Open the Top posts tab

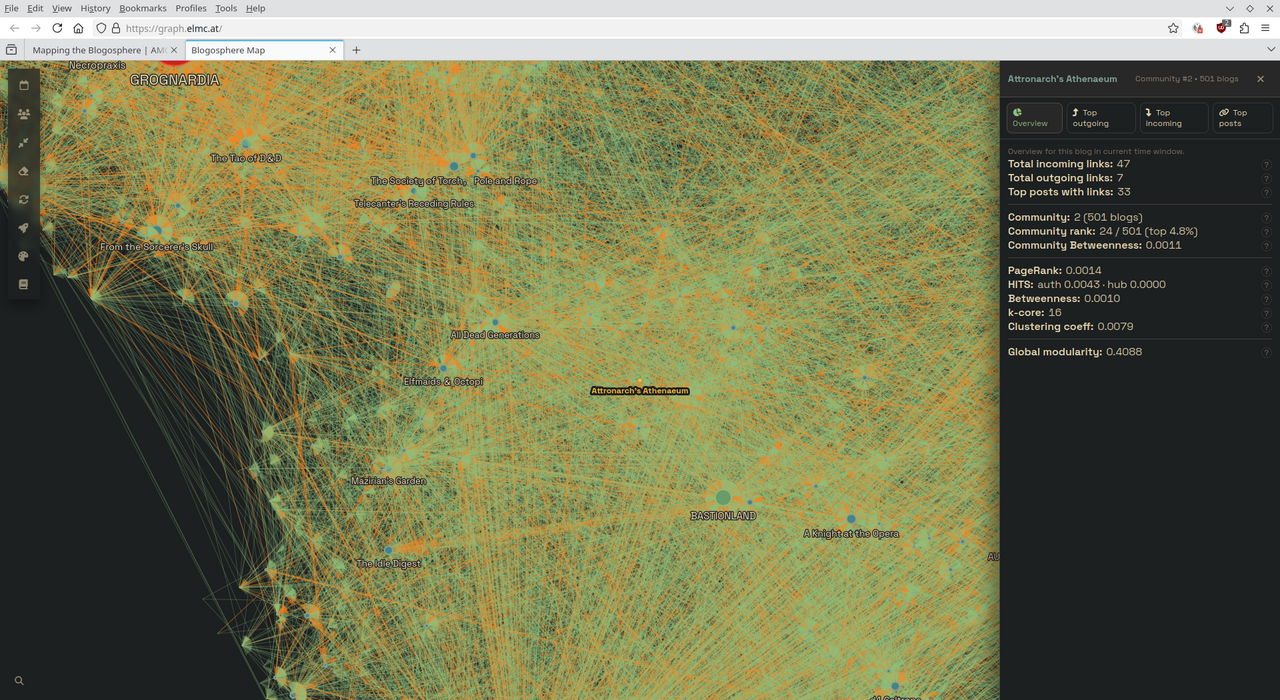pyautogui.click(x=1241, y=118)
